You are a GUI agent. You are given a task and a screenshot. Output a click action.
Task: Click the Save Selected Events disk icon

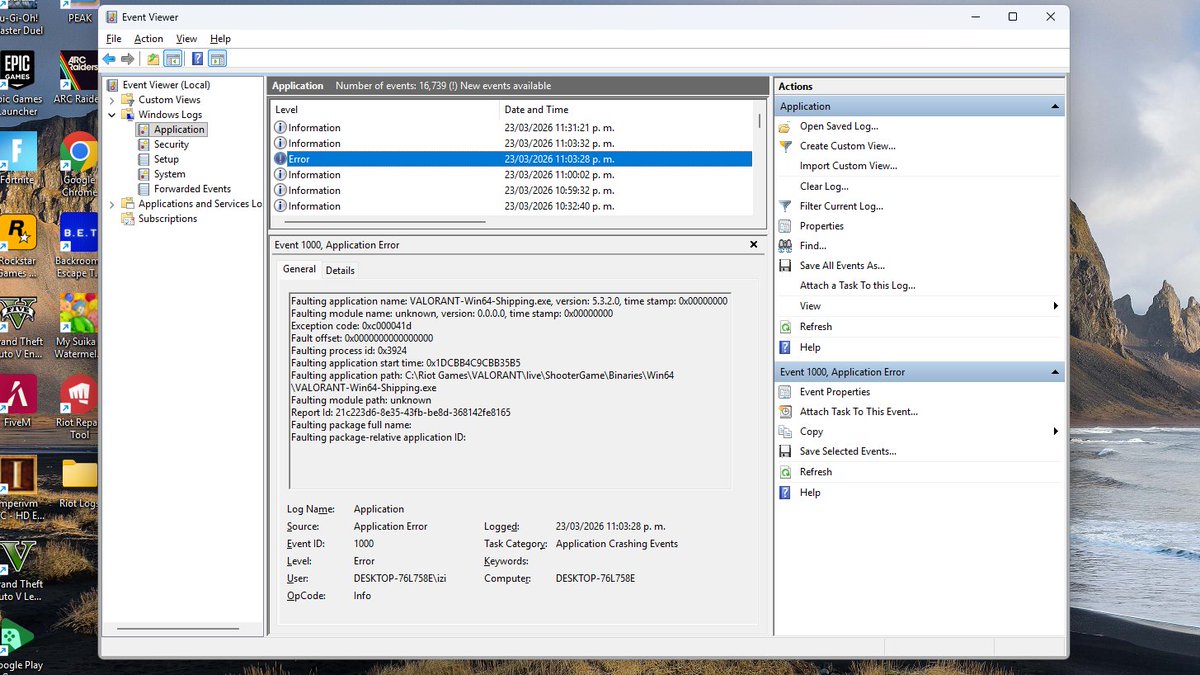(x=785, y=451)
